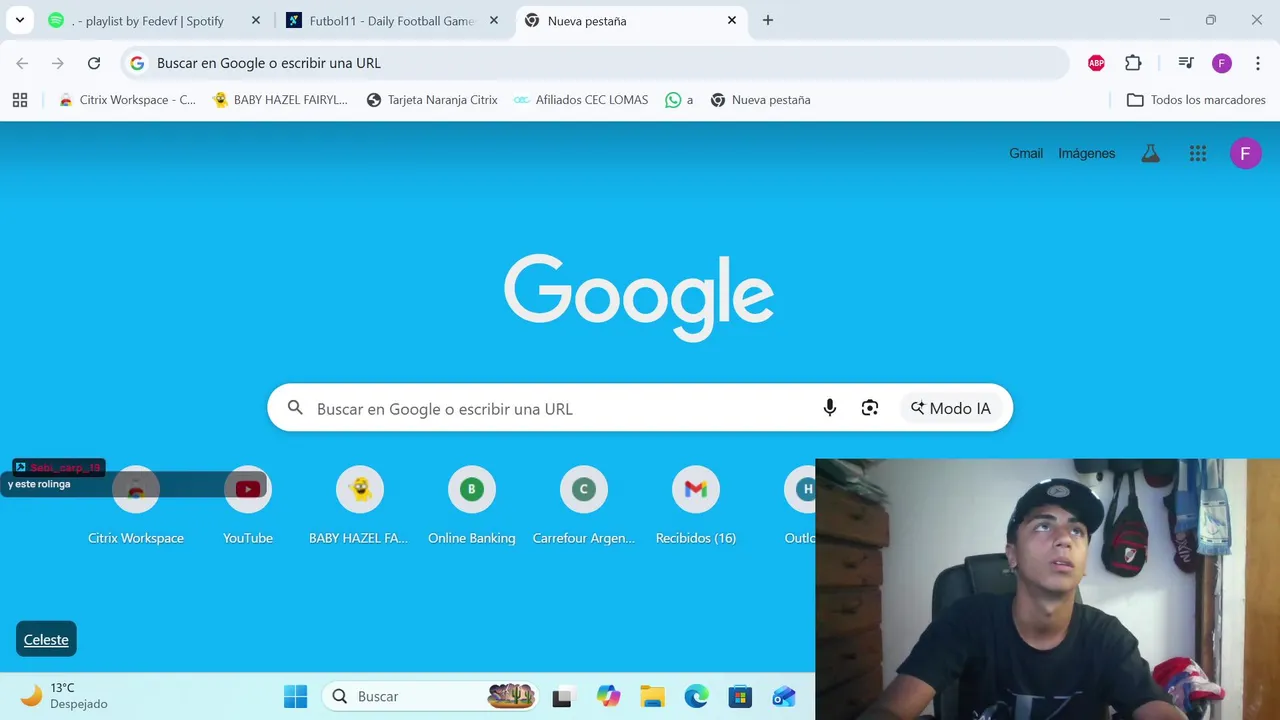The width and height of the screenshot is (1280, 720).
Task: Open the bookmarks bar apps grid icon
Action: point(20,100)
